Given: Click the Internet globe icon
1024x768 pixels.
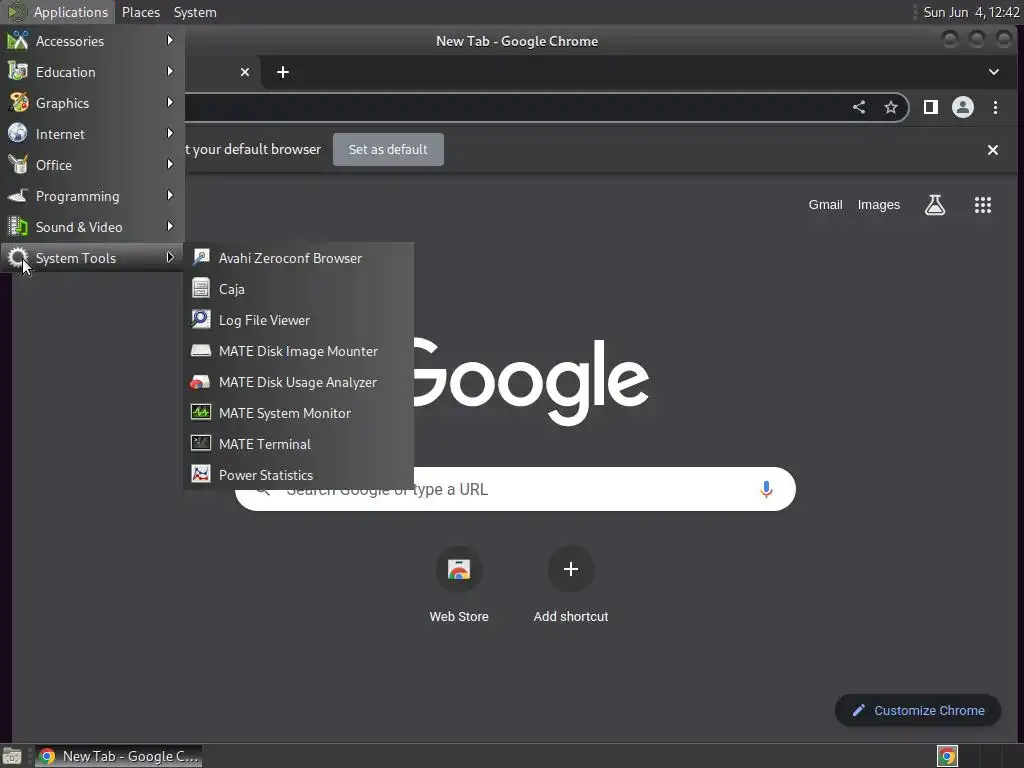Looking at the screenshot, I should click(18, 133).
